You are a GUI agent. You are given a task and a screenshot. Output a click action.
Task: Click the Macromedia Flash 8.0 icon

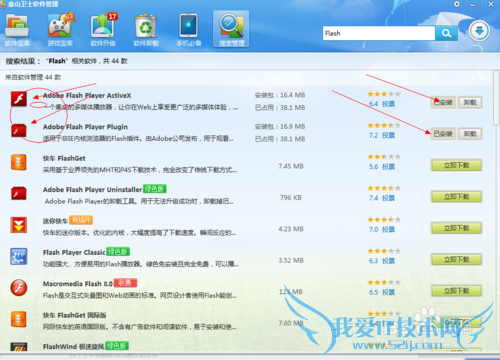tap(19, 288)
